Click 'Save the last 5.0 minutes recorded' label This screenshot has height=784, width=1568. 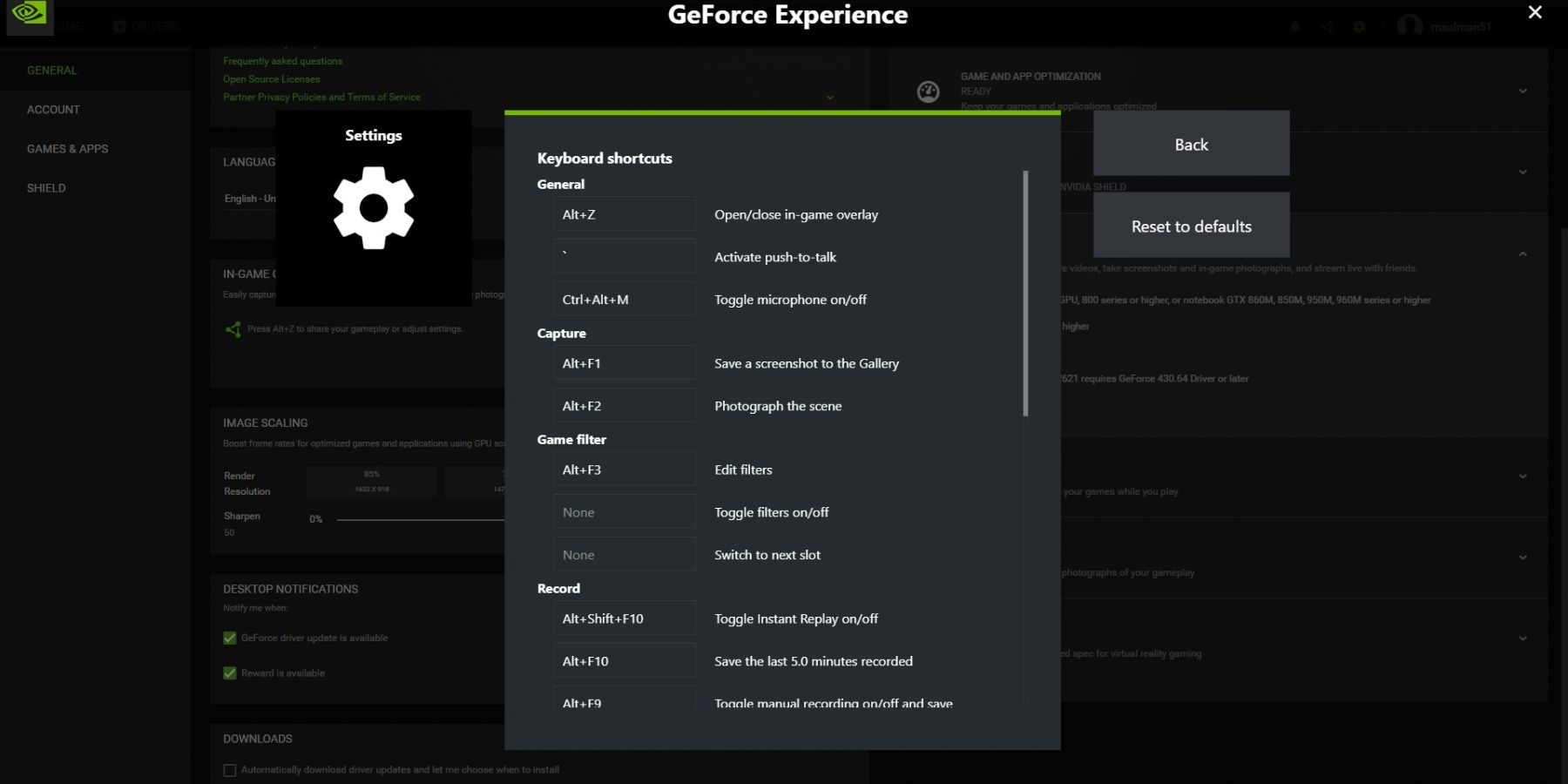814,661
